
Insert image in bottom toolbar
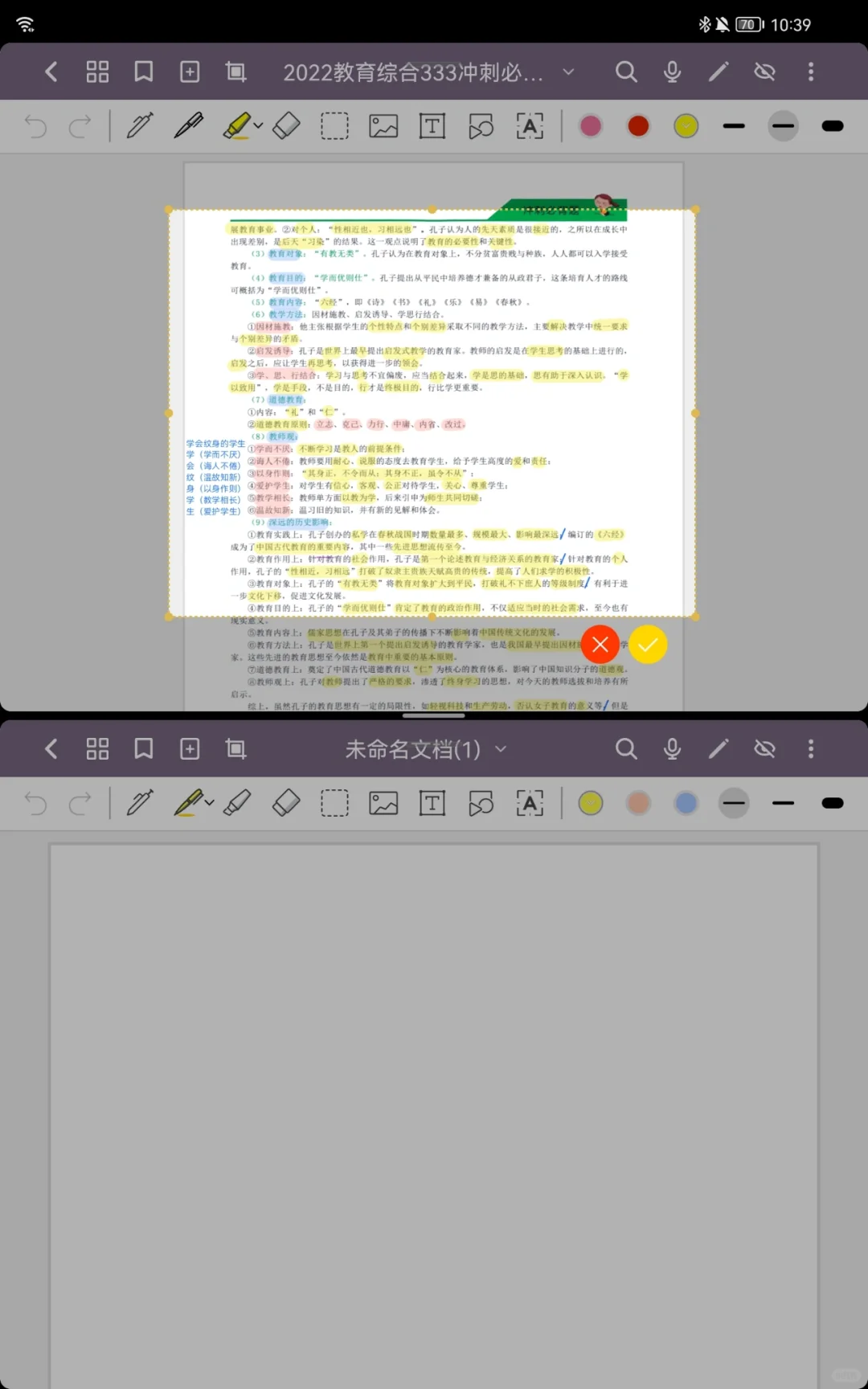pyautogui.click(x=383, y=803)
